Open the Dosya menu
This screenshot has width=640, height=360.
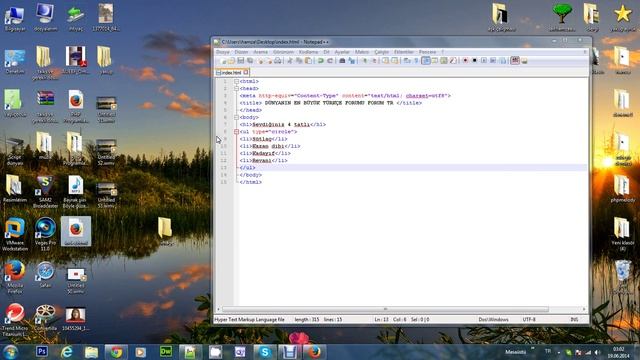coord(222,52)
